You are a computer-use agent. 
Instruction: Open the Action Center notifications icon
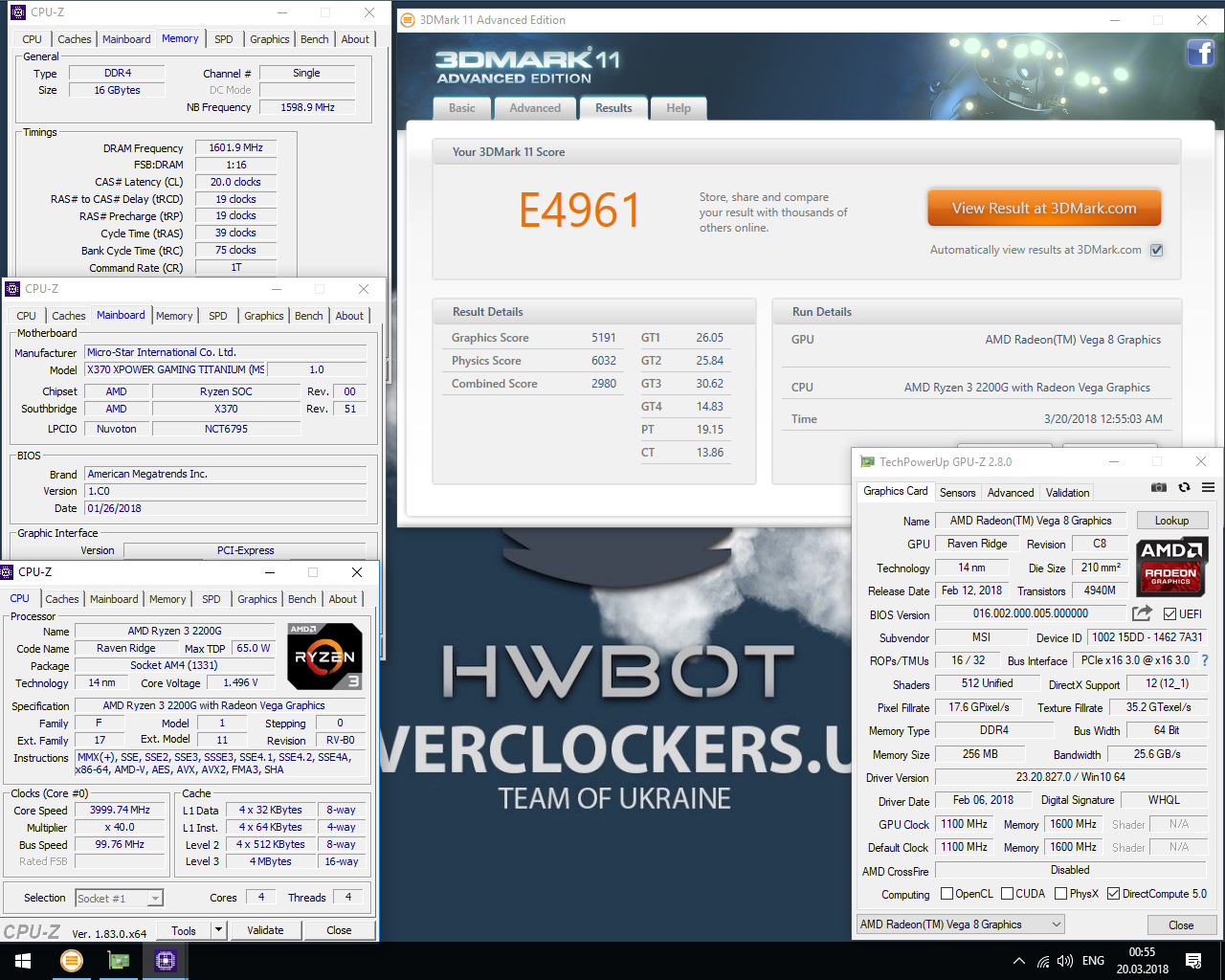1193,961
